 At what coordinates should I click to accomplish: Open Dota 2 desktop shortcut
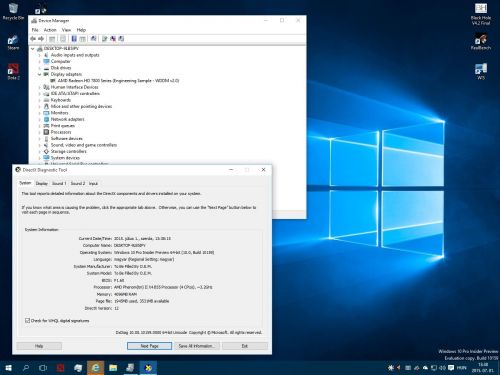pyautogui.click(x=13, y=72)
